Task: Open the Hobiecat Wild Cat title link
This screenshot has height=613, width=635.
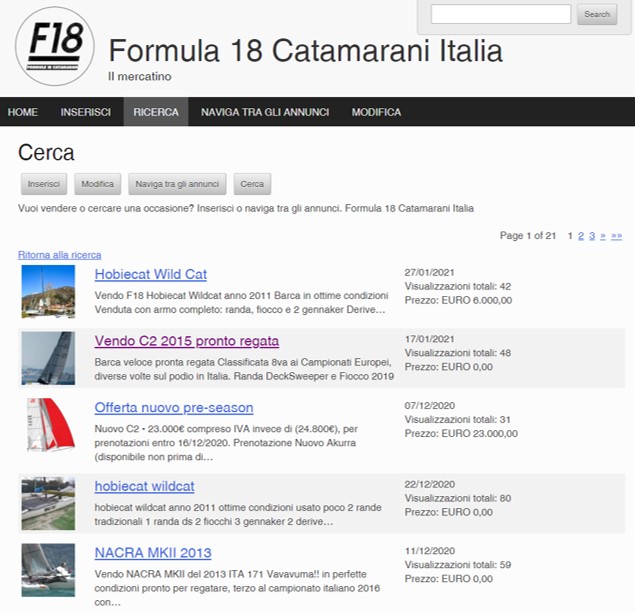Action: click(x=151, y=274)
